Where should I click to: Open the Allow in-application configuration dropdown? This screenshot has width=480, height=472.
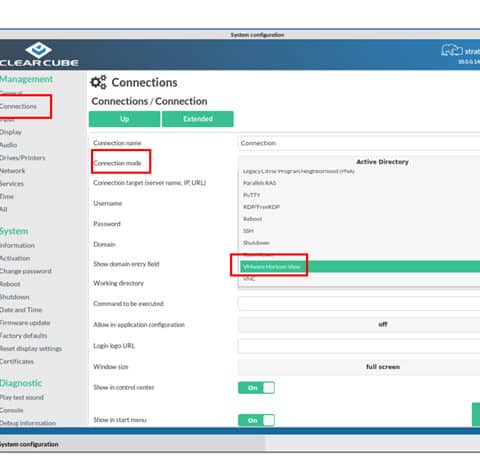click(x=359, y=324)
